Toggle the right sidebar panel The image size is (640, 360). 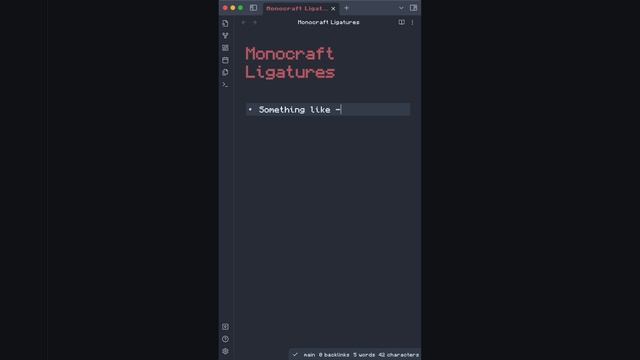coord(413,8)
